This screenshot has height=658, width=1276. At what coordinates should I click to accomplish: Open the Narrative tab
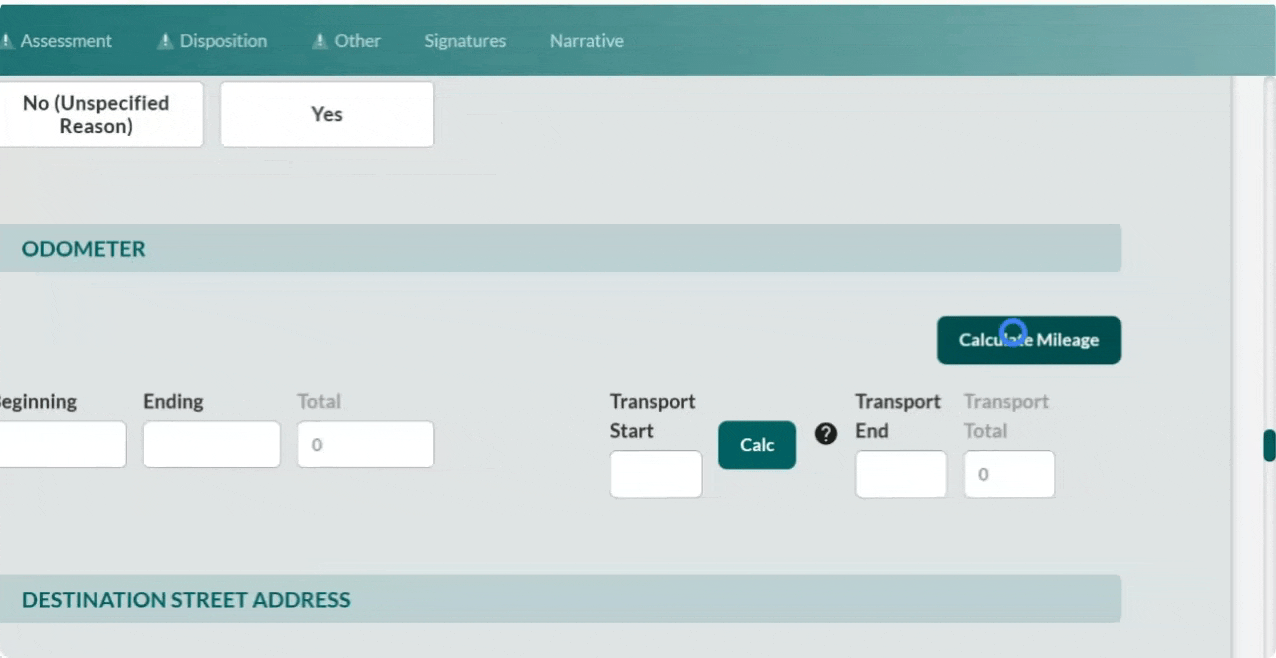coord(587,41)
